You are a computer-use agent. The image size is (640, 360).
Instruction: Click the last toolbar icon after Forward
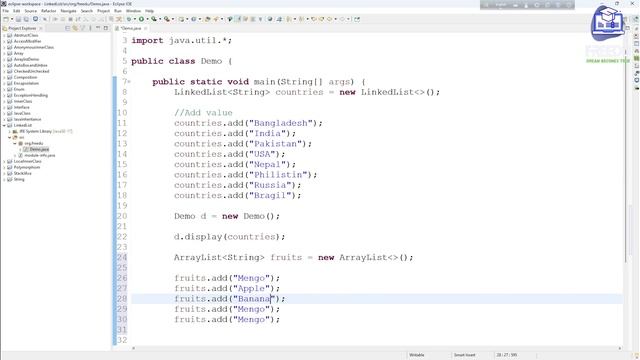click(x=357, y=19)
